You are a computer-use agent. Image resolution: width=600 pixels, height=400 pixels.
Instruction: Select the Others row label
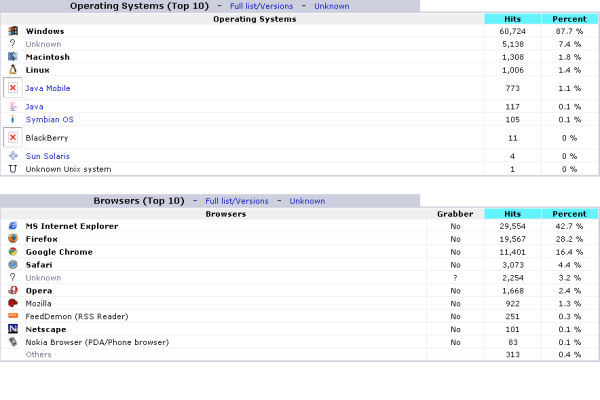(x=38, y=354)
